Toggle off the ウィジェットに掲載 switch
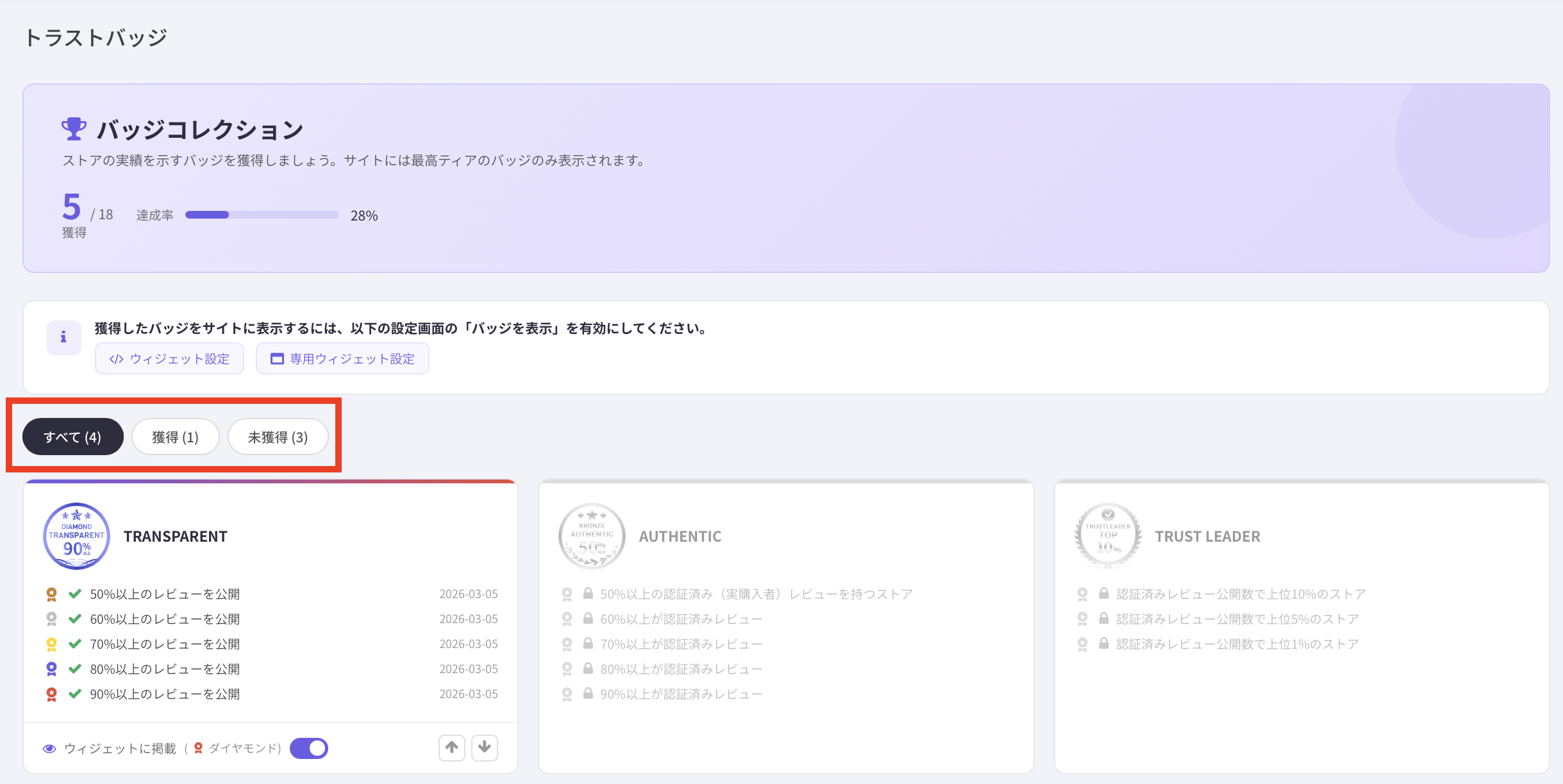Screen dimensions: 1563x784 [x=309, y=748]
